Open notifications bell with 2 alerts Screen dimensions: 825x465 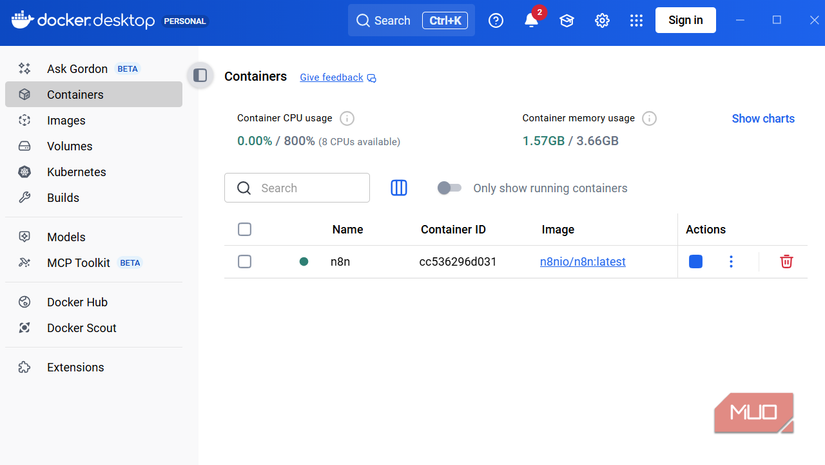tap(531, 21)
